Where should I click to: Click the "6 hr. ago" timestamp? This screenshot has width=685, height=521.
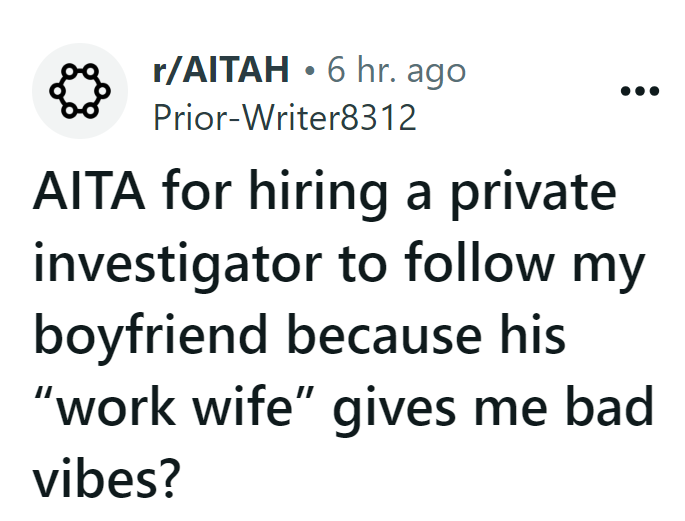[x=396, y=70]
